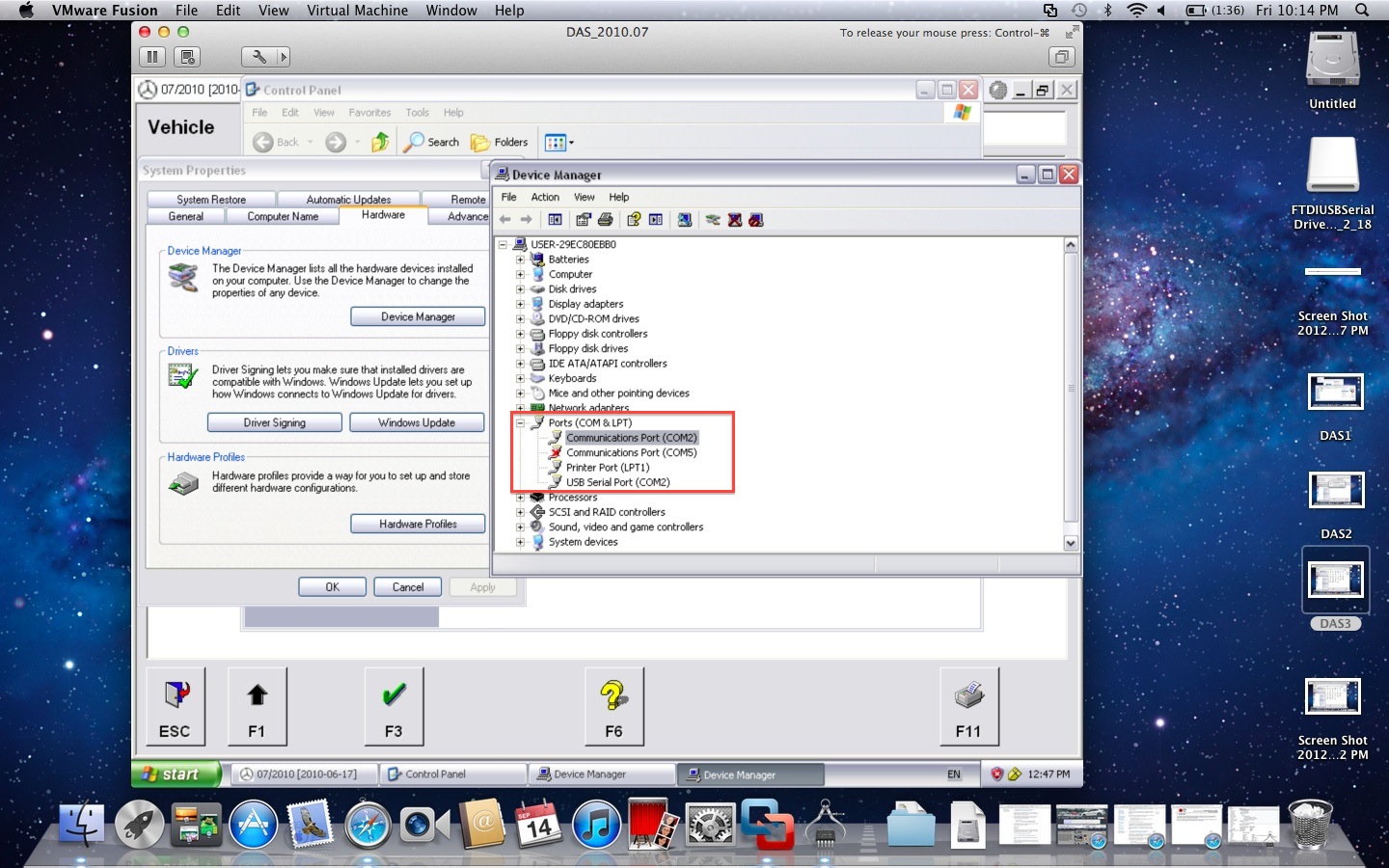The height and width of the screenshot is (868, 1389).
Task: Open the Views dropdown in Control Panel toolbar
Action: point(558,141)
